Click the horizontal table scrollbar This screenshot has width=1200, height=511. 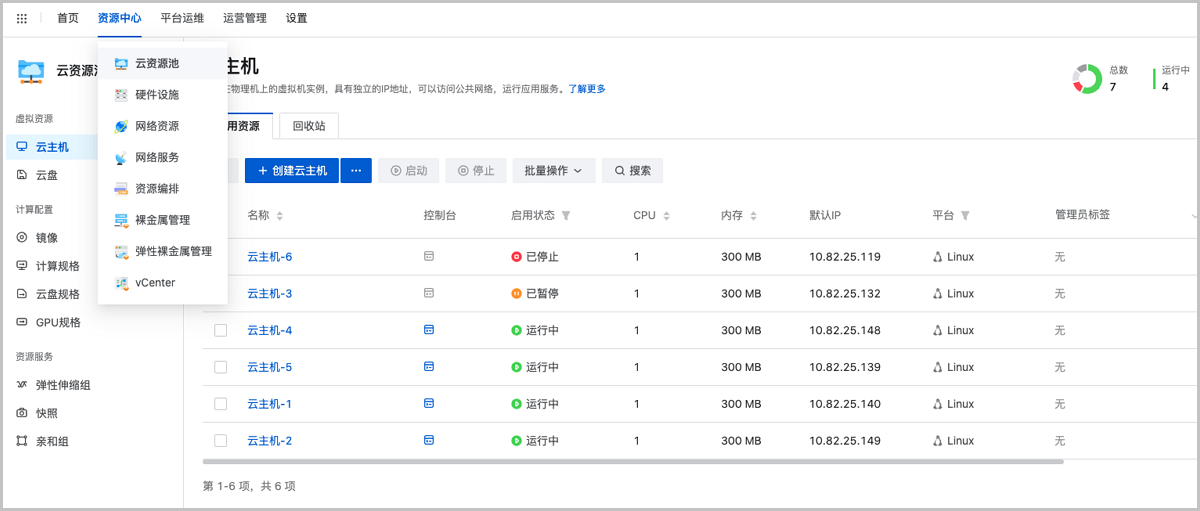click(632, 461)
